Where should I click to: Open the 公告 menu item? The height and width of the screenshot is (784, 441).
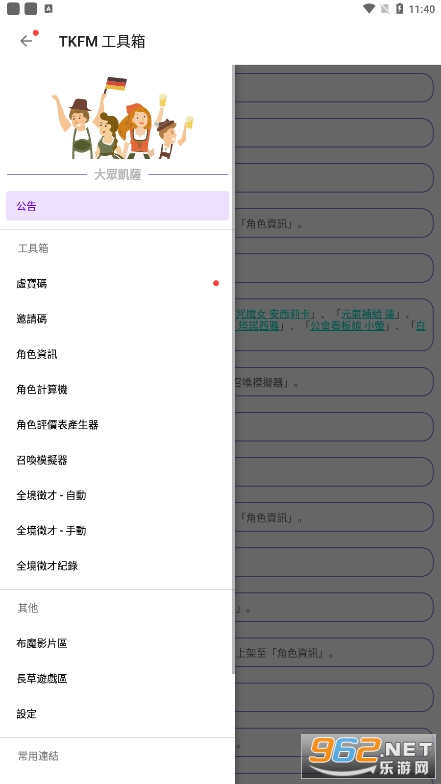pos(118,206)
